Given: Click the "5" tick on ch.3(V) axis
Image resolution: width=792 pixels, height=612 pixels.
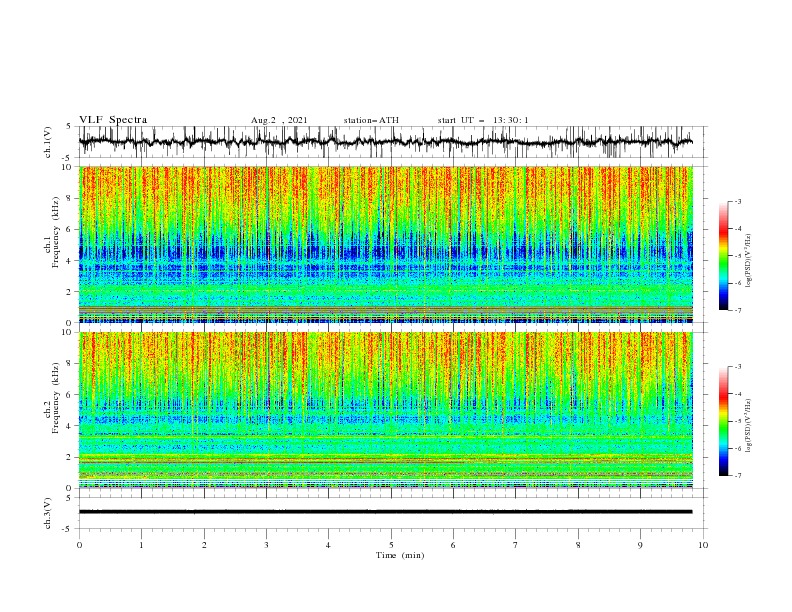Looking at the screenshot, I should coord(70,498).
